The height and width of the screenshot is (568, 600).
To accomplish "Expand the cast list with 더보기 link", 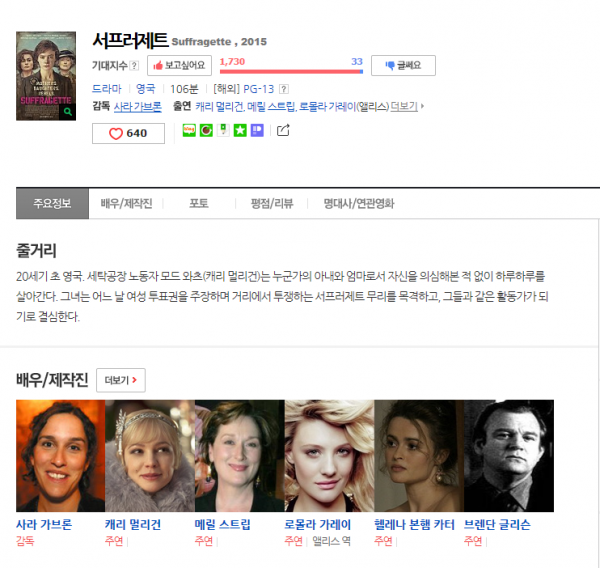I will pos(406,105).
